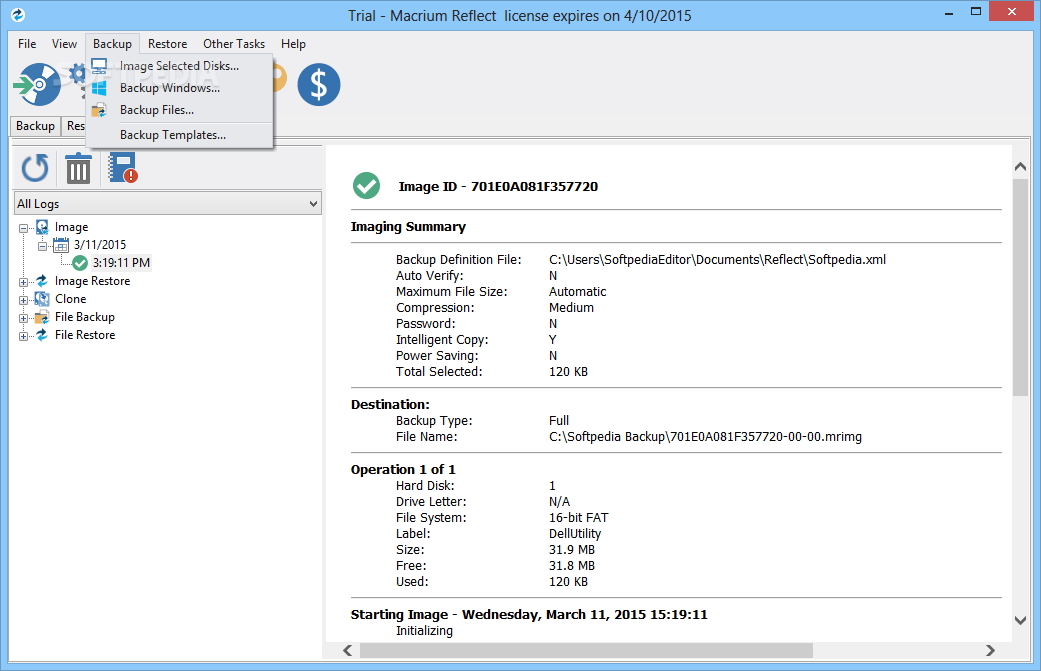Screen dimensions: 1041x671
Task: Click the File Restore node icon
Action: pyautogui.click(x=42, y=335)
